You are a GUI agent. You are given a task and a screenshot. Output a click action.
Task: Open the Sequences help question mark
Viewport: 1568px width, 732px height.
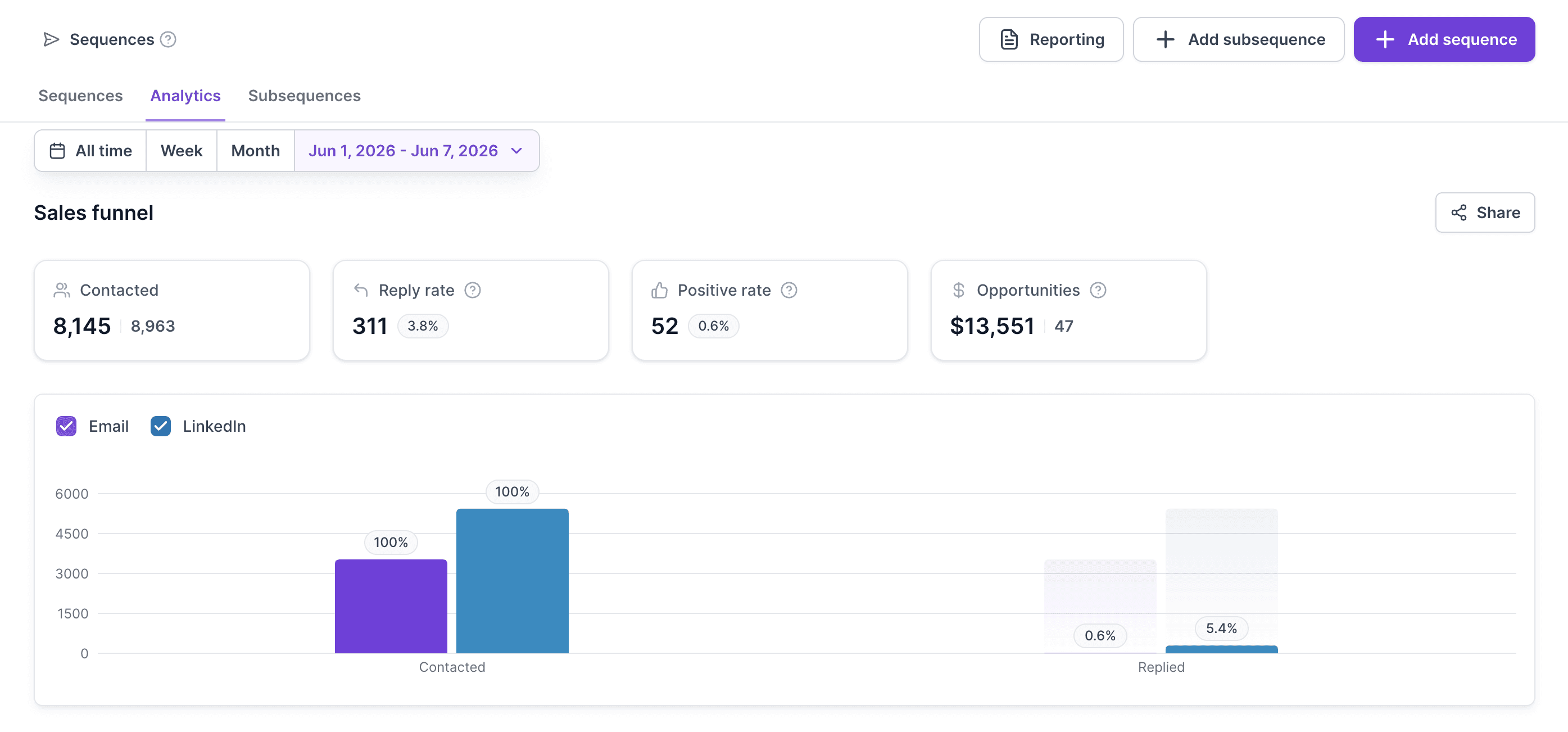[x=168, y=39]
